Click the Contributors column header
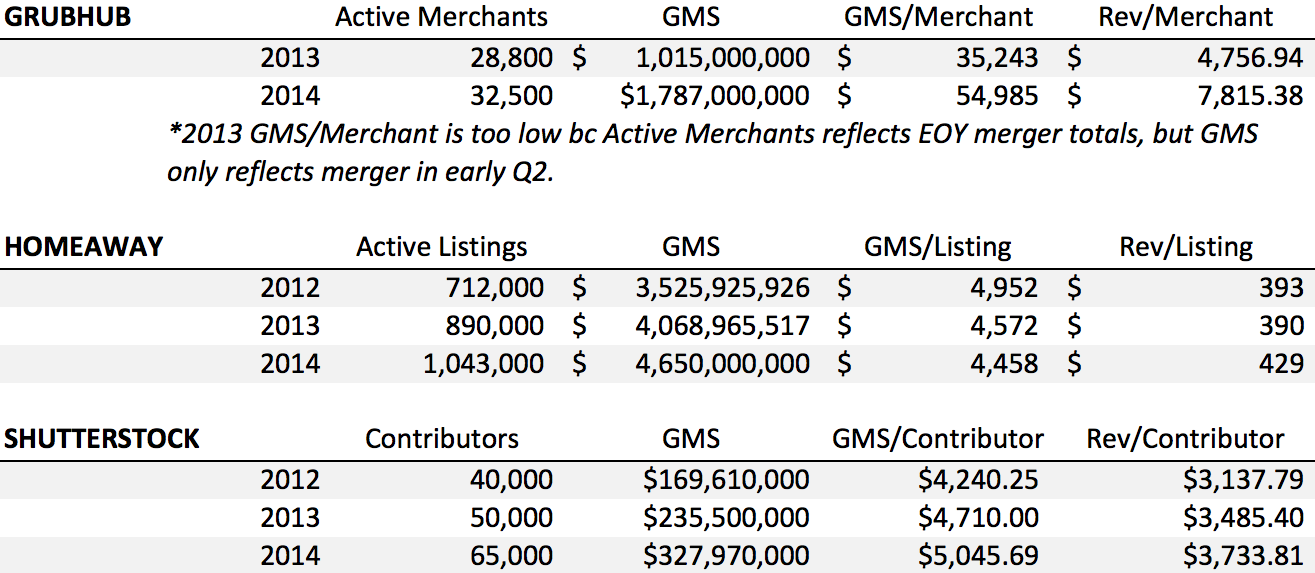Image resolution: width=1315 pixels, height=573 pixels. (x=441, y=439)
